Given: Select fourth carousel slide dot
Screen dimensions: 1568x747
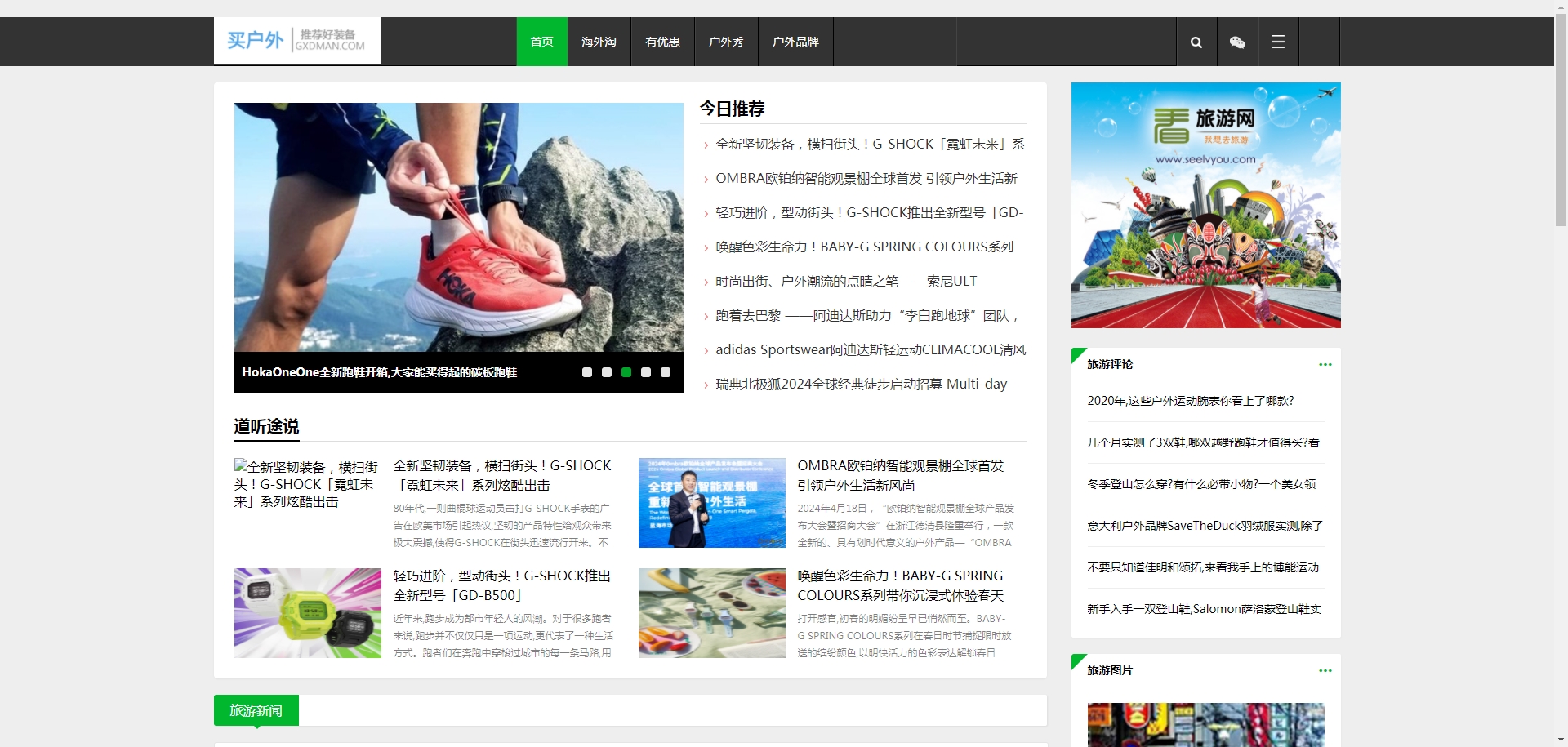Looking at the screenshot, I should point(645,372).
